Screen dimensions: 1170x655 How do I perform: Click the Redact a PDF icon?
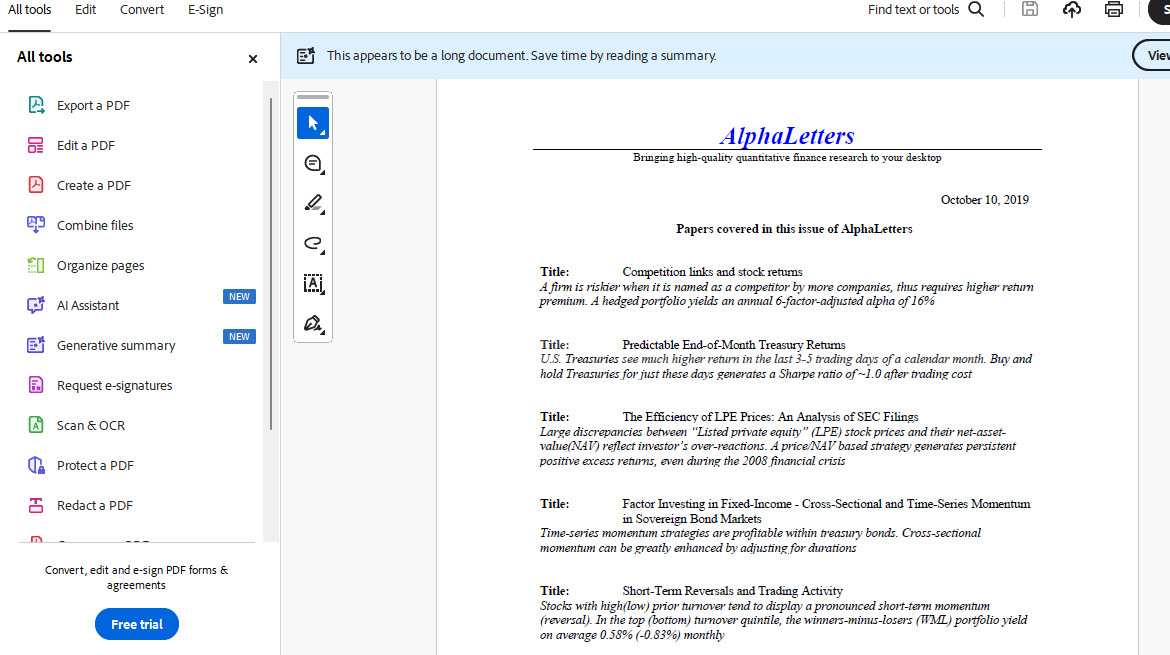coord(36,505)
